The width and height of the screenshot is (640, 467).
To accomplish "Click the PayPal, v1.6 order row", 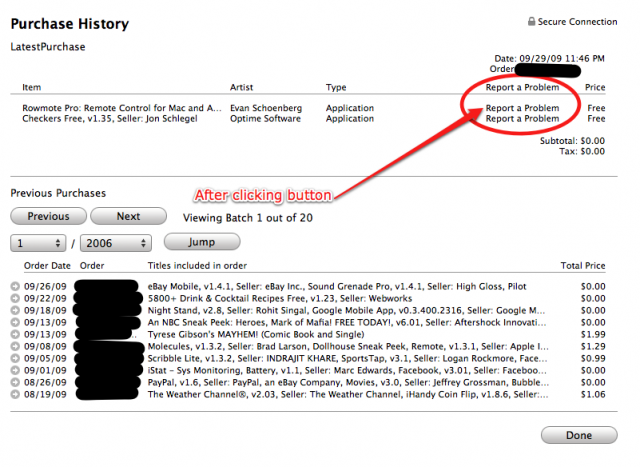I will (348, 382).
